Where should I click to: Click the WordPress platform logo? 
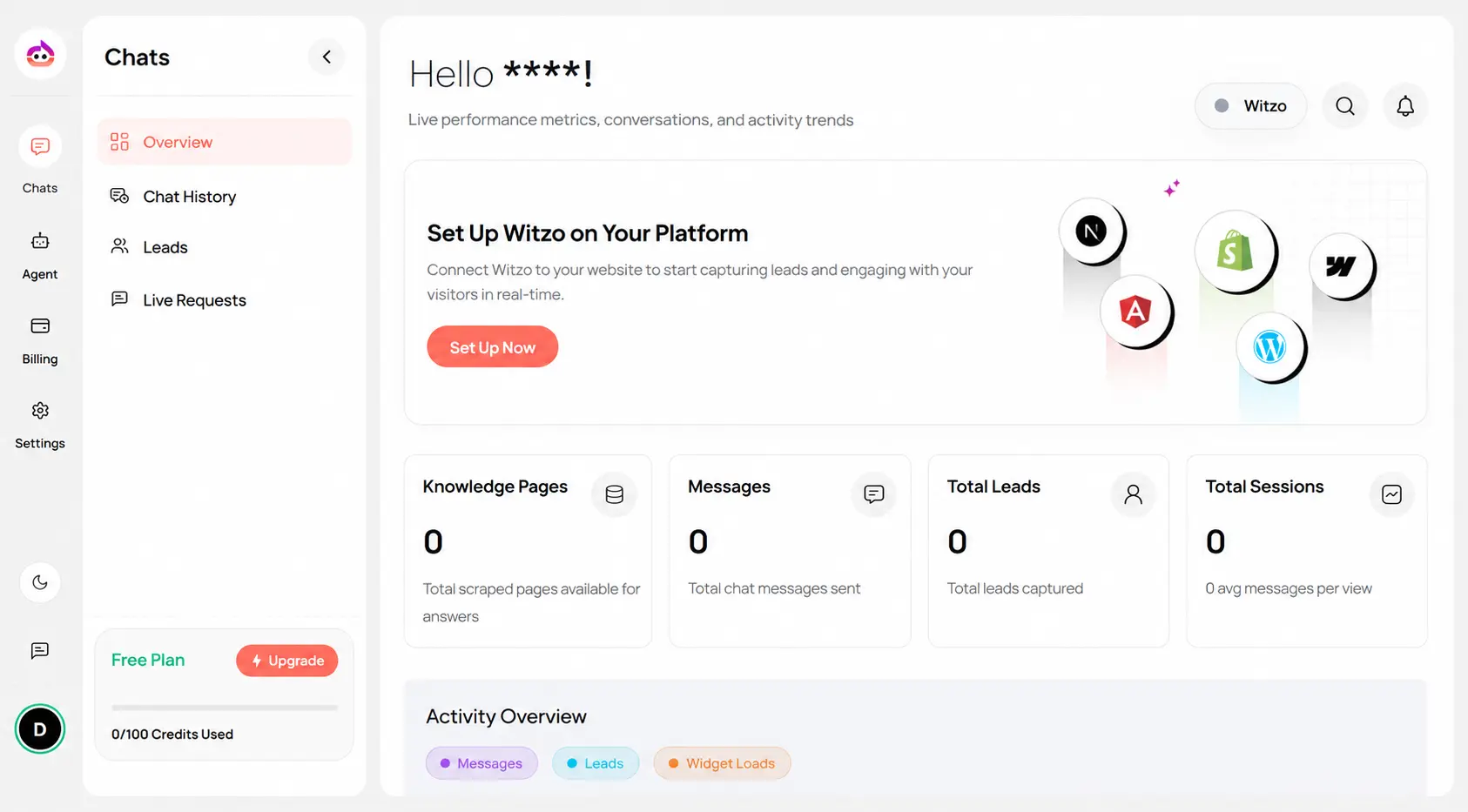click(x=1269, y=347)
